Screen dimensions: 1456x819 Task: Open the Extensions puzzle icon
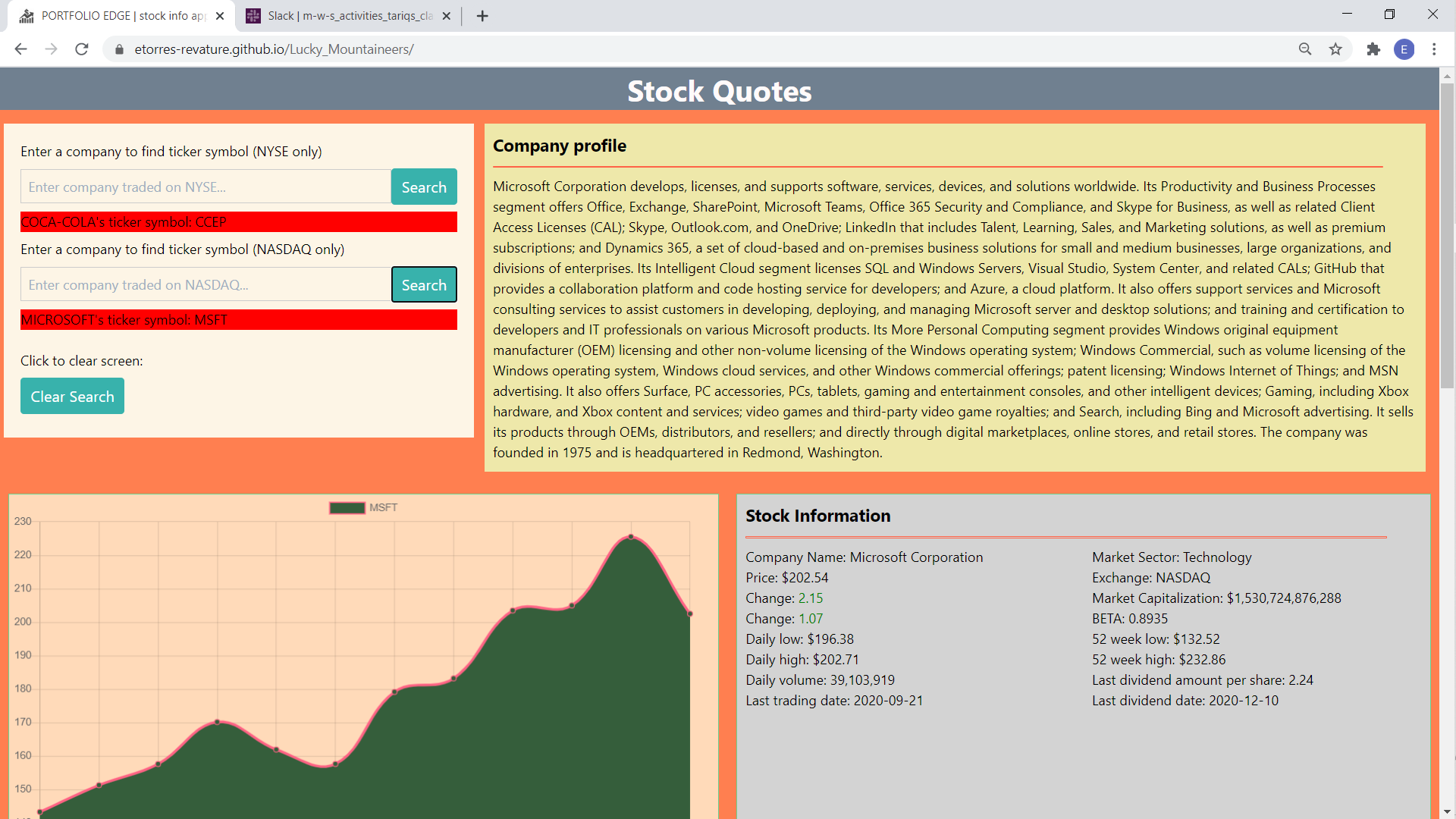[1373, 49]
